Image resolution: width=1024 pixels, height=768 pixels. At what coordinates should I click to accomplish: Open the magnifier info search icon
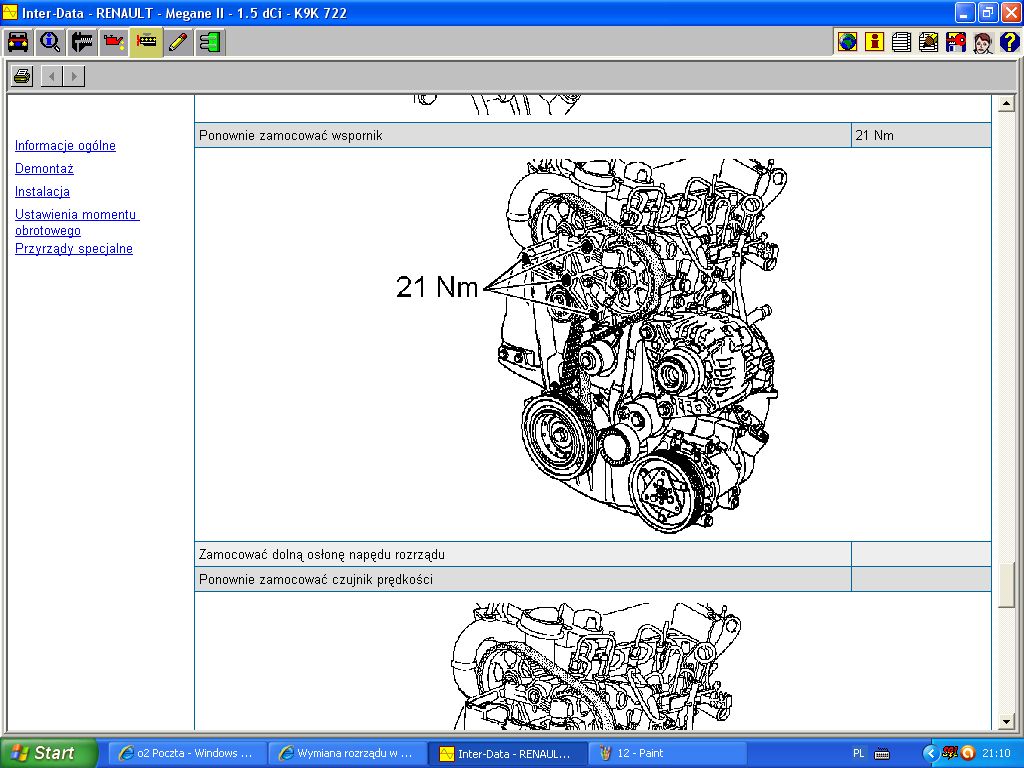[x=50, y=42]
